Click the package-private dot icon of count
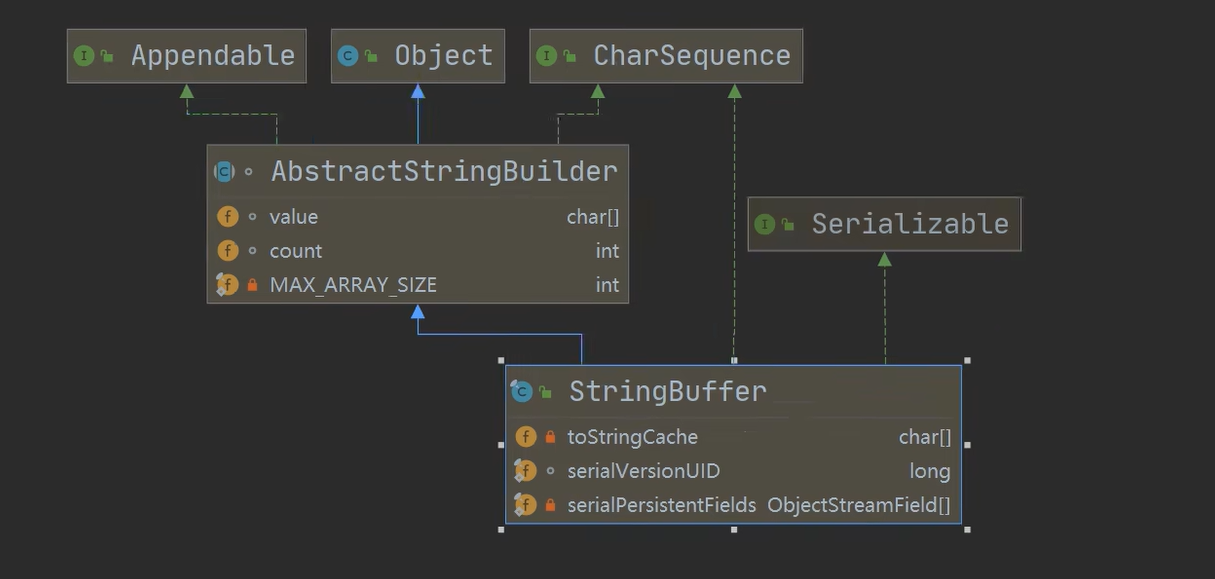This screenshot has width=1215, height=579. pos(252,251)
